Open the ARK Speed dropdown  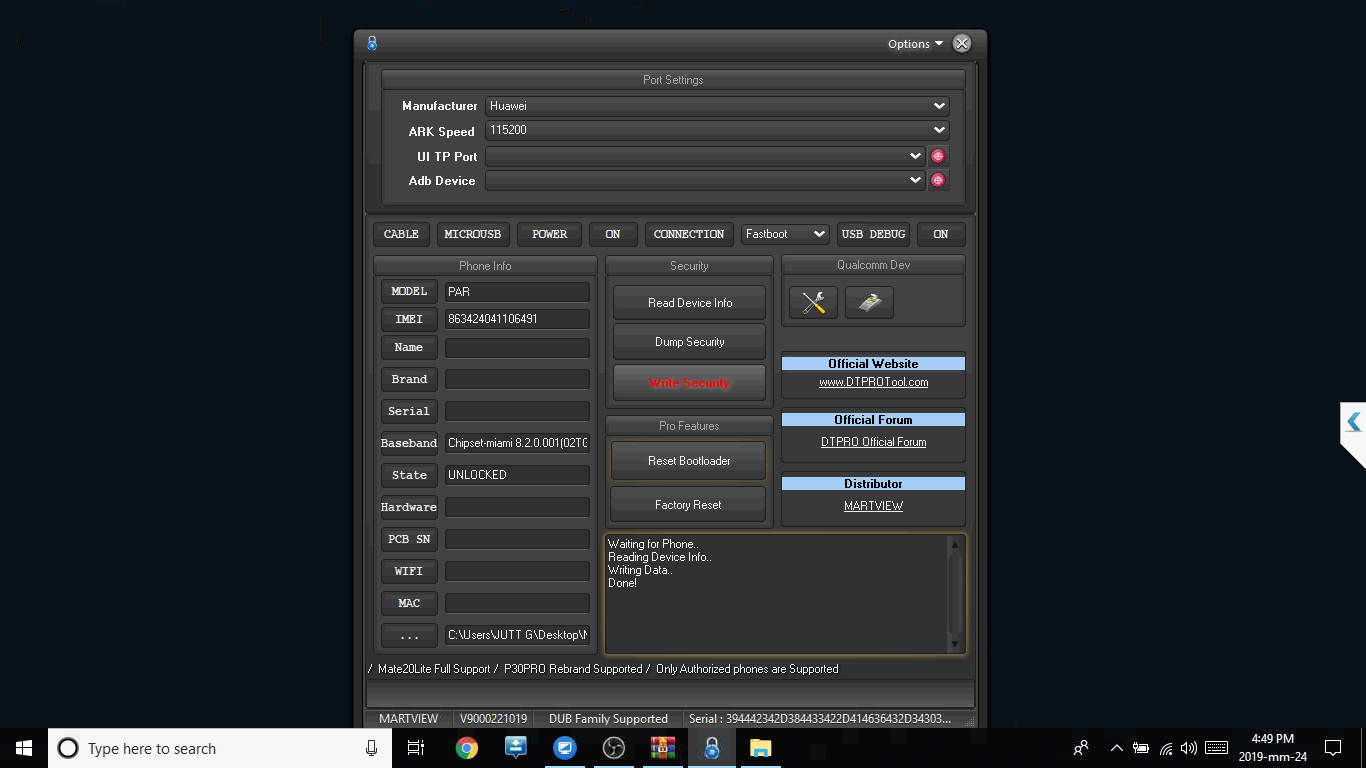(x=717, y=130)
